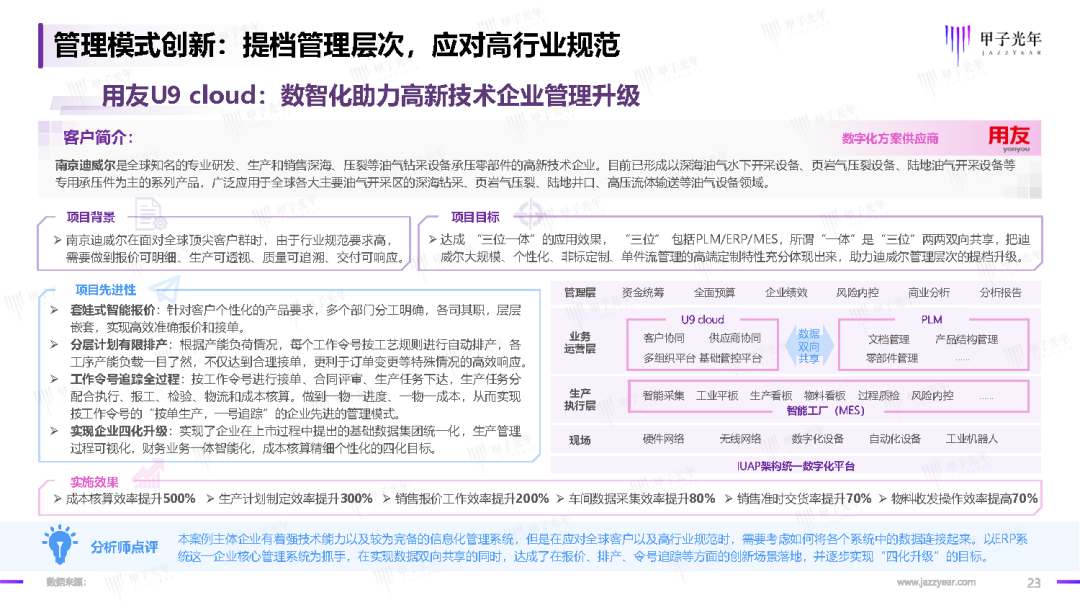The width and height of the screenshot is (1080, 608).
Task: Select 产品结构管理 in the PLM box
Action: point(966,339)
